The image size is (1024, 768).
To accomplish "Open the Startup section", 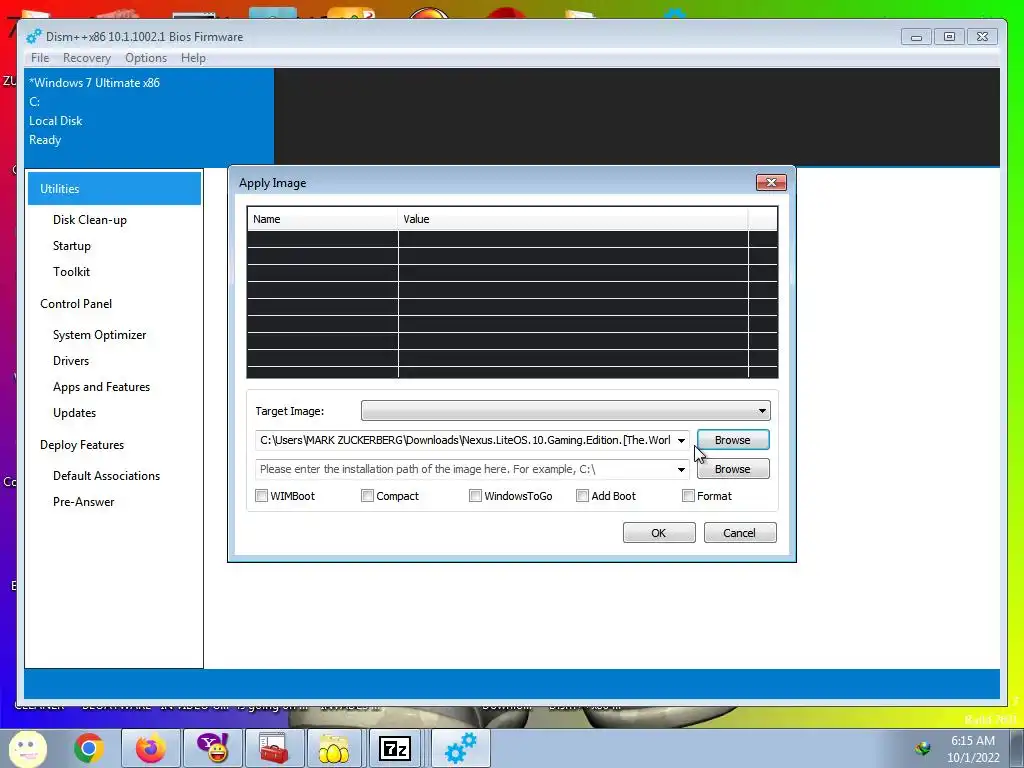I will coord(72,246).
